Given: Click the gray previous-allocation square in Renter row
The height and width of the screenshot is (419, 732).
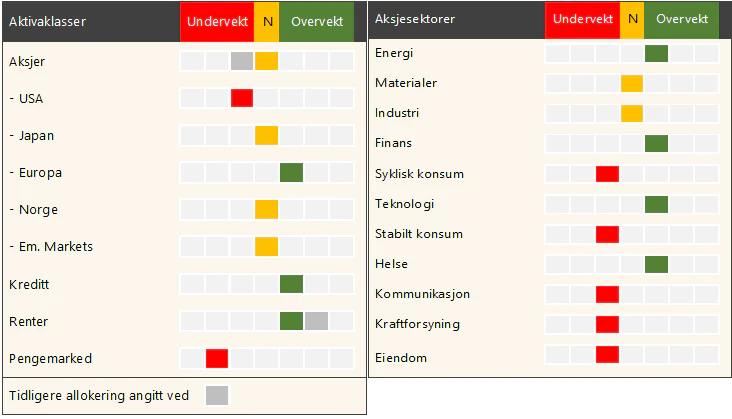Looking at the screenshot, I should (317, 321).
